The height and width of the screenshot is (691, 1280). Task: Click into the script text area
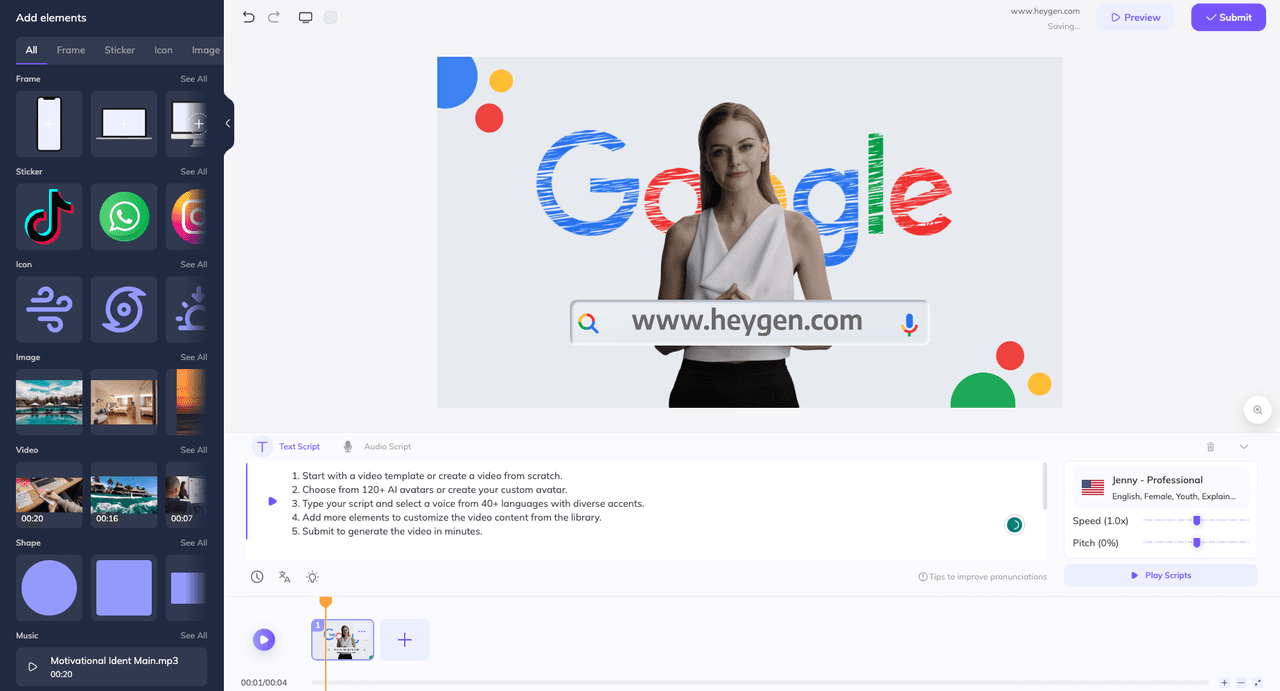(x=645, y=510)
